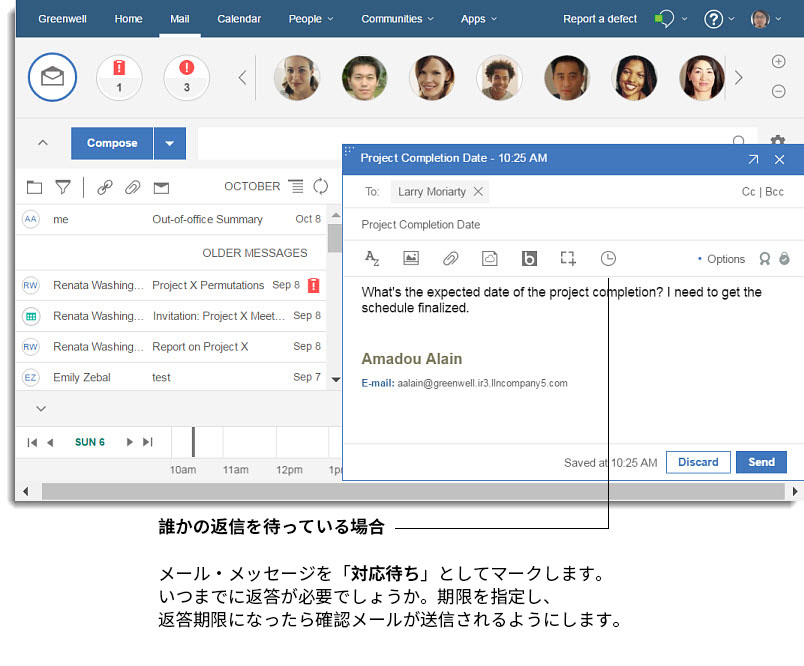
Task: Send the Project Completion Date email
Action: pyautogui.click(x=761, y=462)
